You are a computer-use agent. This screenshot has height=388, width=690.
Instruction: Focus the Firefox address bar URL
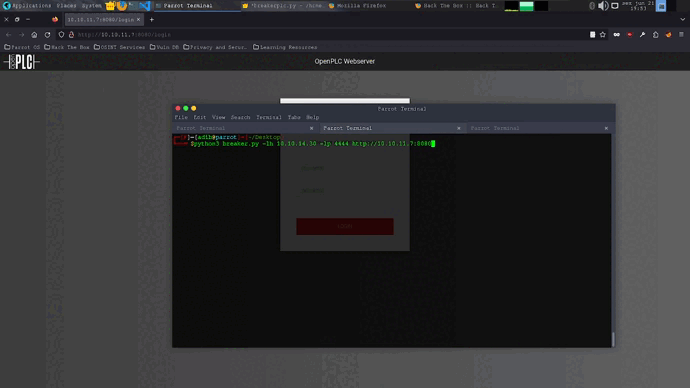(x=125, y=34)
